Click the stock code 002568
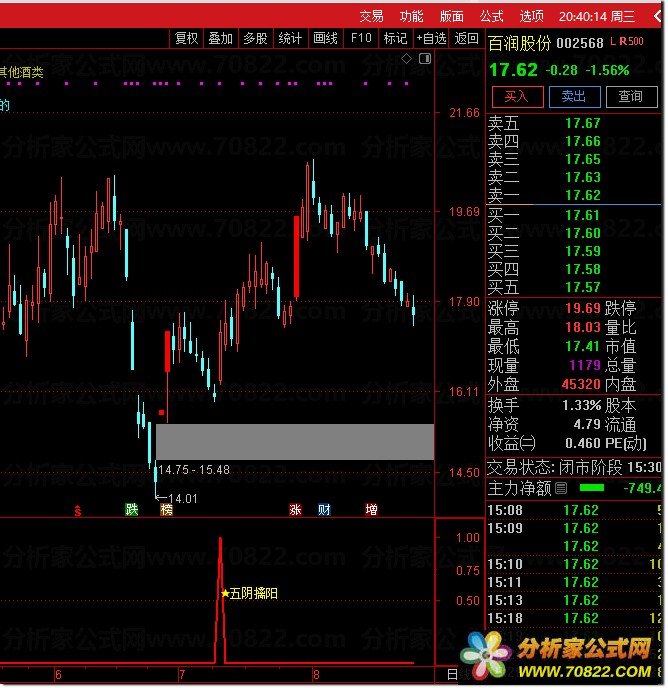Image resolution: width=668 pixels, height=688 pixels. click(580, 43)
